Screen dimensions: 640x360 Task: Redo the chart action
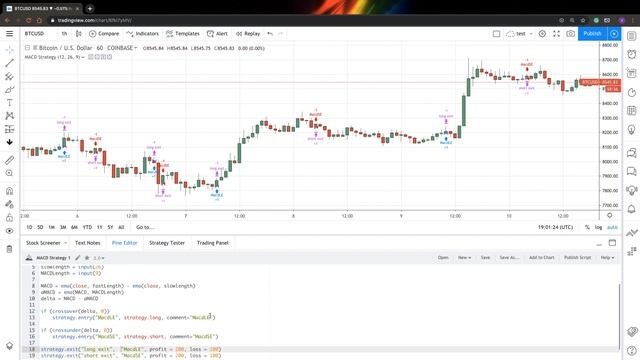(280, 33)
